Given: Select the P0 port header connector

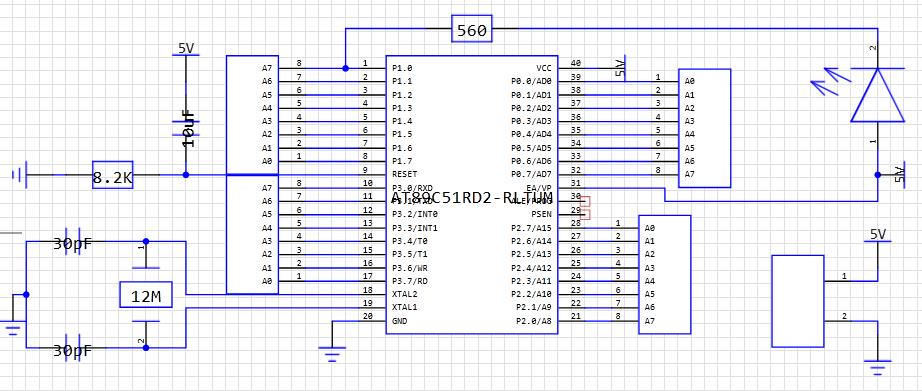Looking at the screenshot, I should (704, 128).
